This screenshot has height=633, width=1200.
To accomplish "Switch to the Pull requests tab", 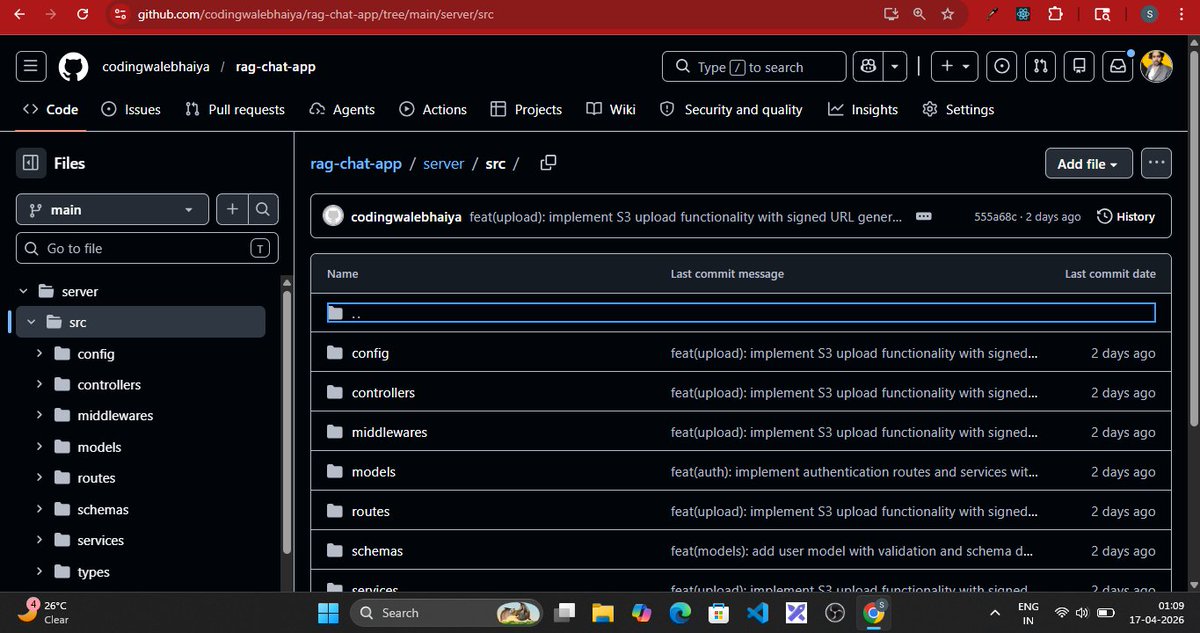I will click(235, 109).
